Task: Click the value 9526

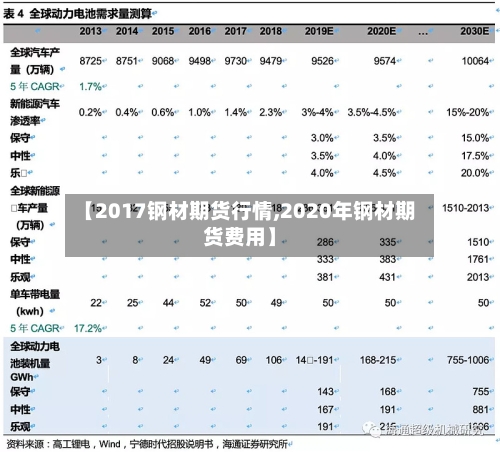Action: (x=322, y=61)
